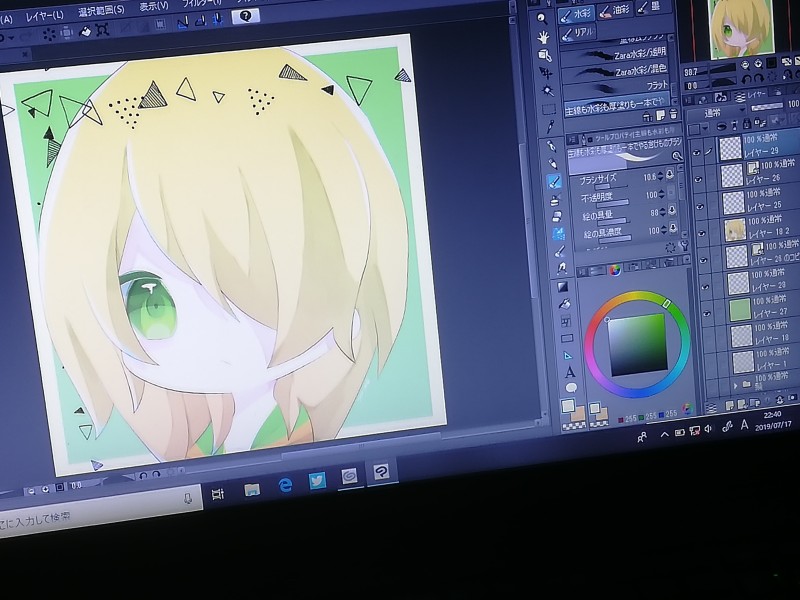Click the opacity 不透明度 stepper arrows
This screenshot has width=800, height=600.
pyautogui.click(x=662, y=194)
